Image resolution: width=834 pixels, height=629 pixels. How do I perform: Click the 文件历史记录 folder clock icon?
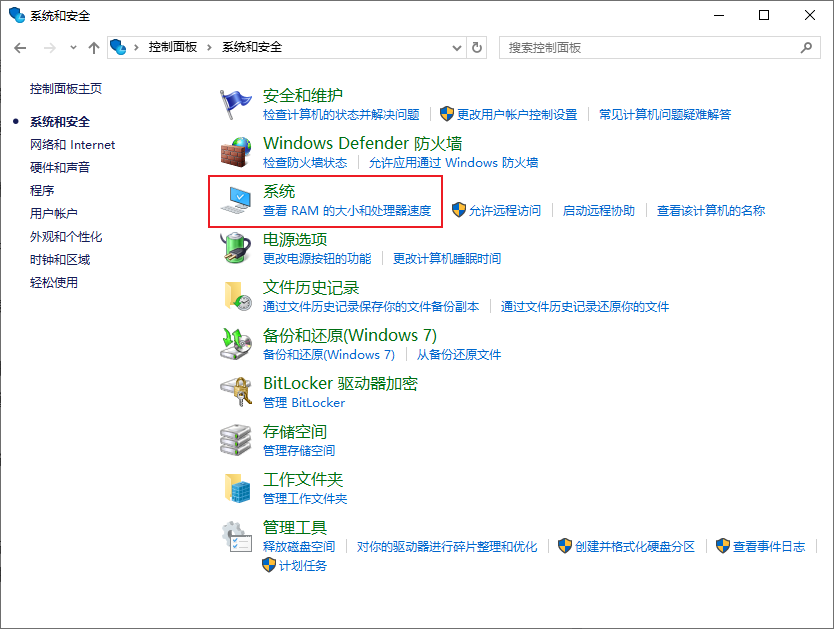238,297
